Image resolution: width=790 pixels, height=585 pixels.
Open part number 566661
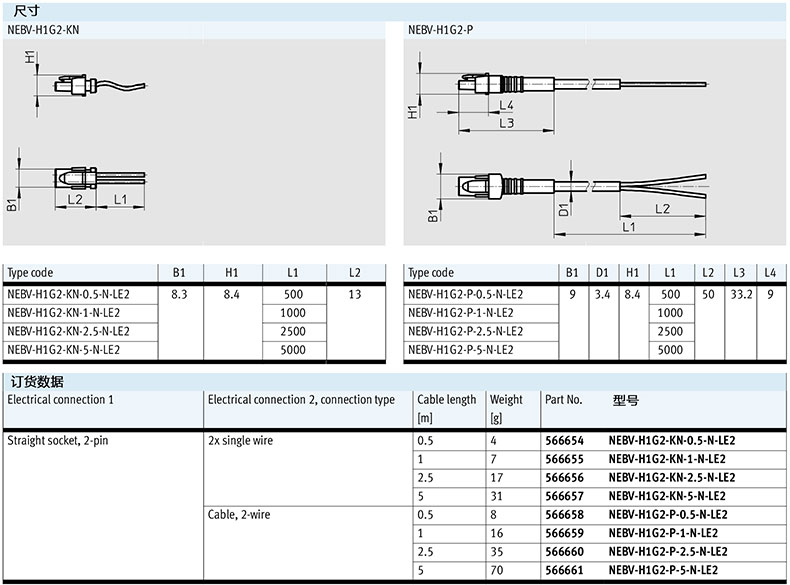563,570
